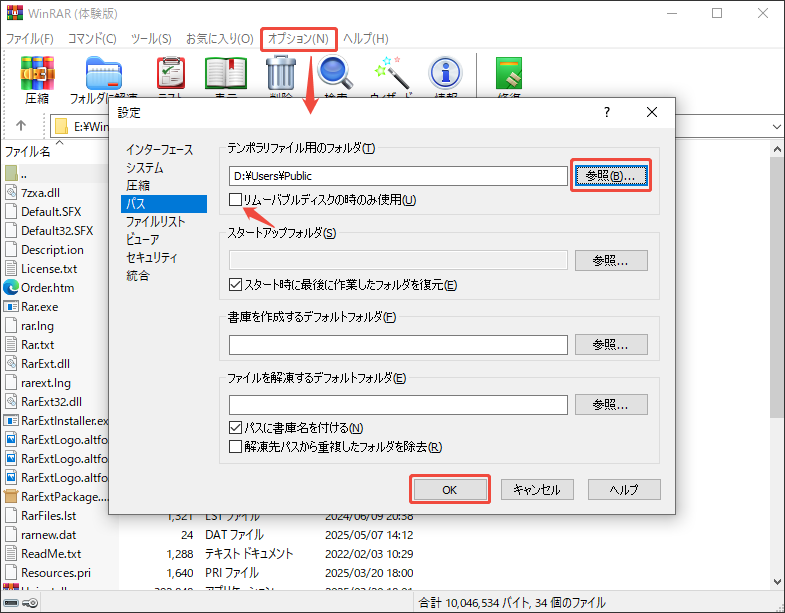Close the 設定 dialog with X

pyautogui.click(x=652, y=112)
